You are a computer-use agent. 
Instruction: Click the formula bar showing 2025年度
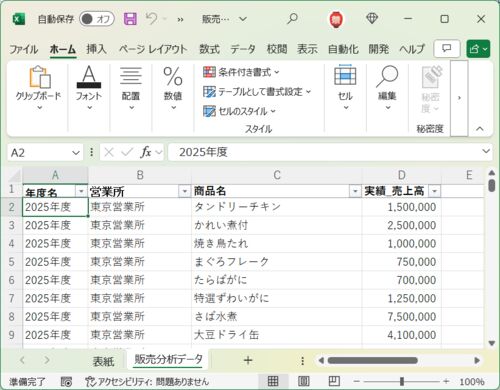click(x=323, y=152)
